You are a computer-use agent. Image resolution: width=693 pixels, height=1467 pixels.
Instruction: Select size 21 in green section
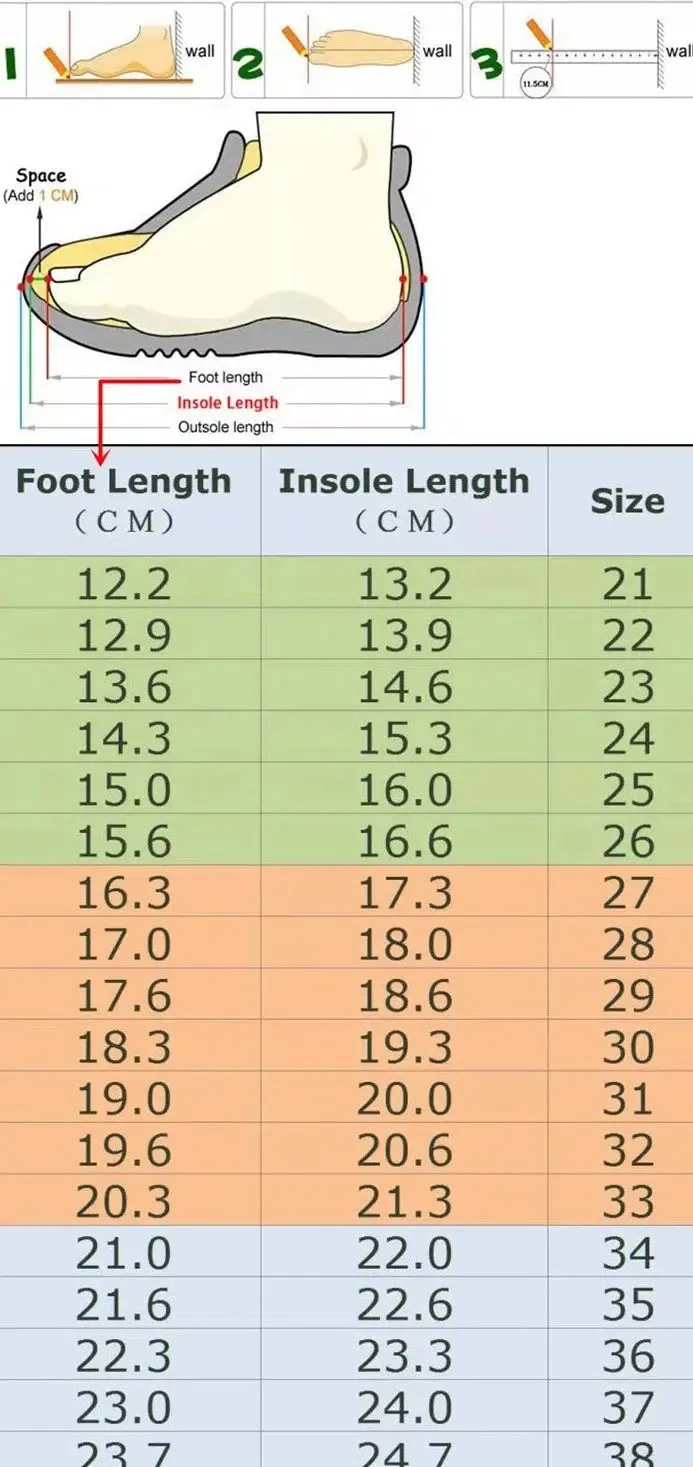(627, 584)
